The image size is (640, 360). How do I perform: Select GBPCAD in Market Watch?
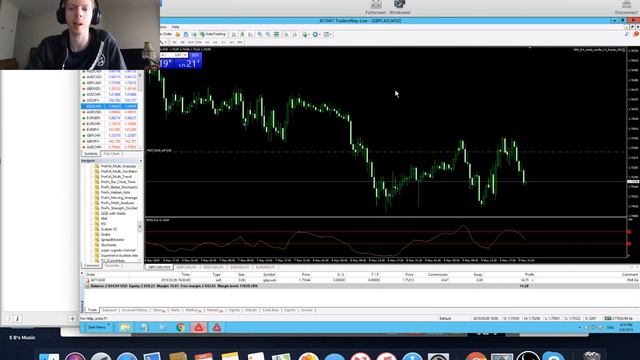tap(109, 82)
